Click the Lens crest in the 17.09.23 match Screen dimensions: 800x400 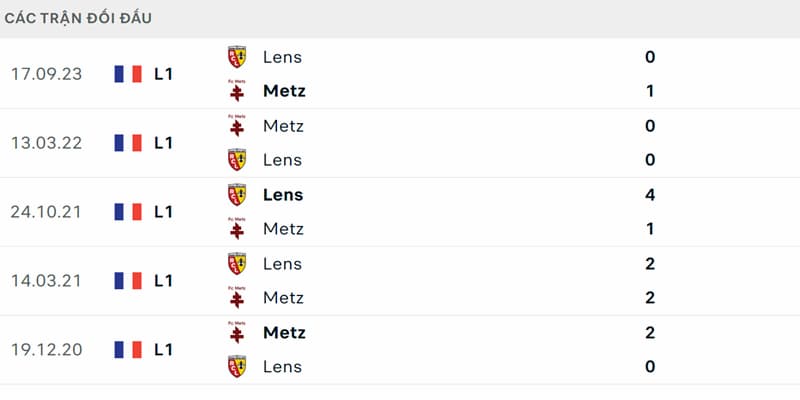click(x=237, y=57)
